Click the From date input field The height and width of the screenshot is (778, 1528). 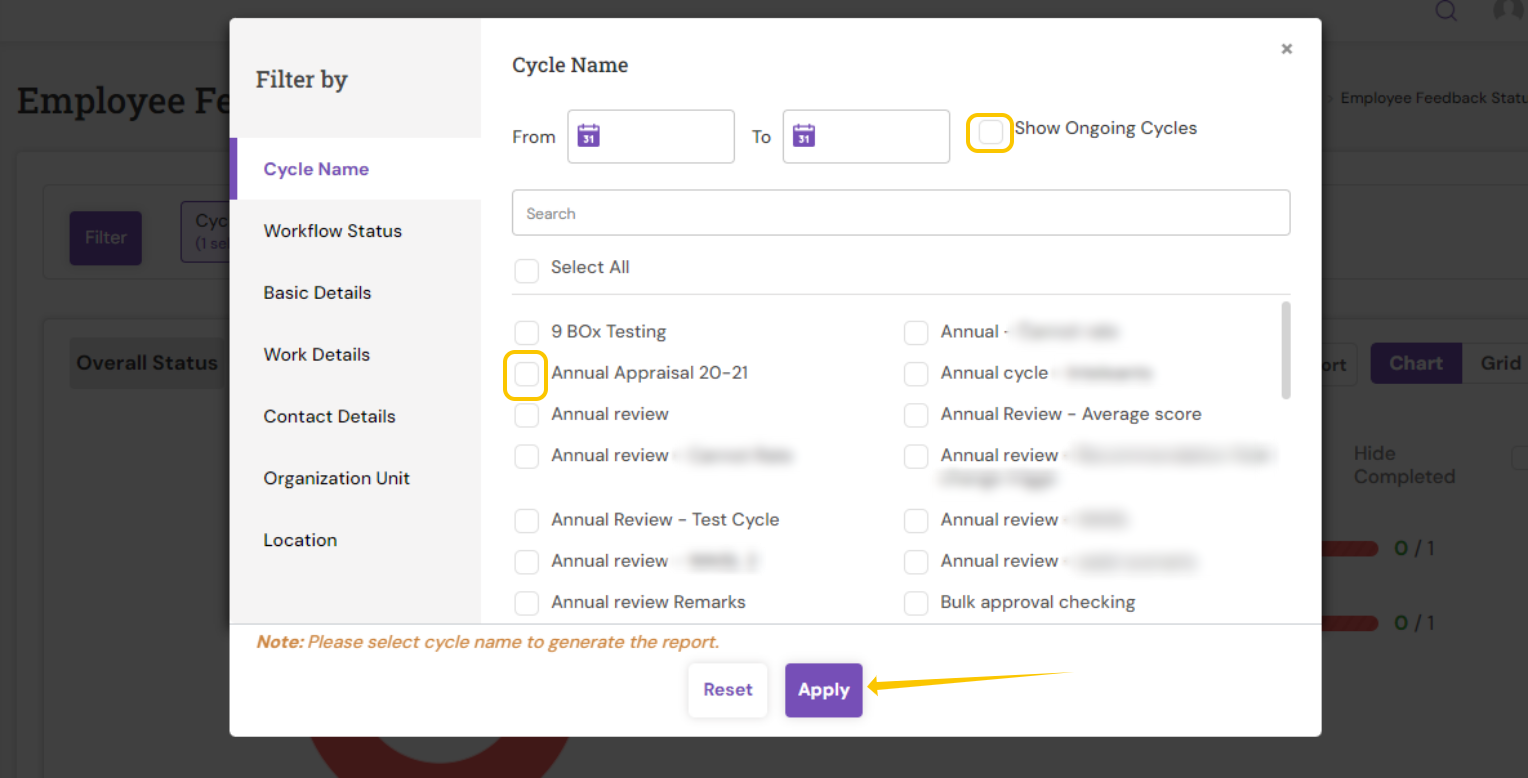point(651,136)
